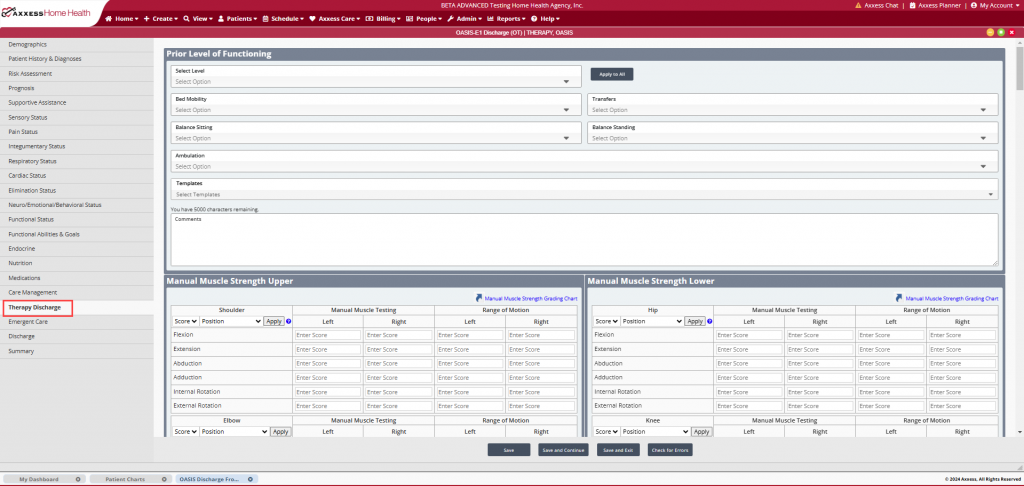Click the Shoulder help question mark icon

[x=289, y=321]
